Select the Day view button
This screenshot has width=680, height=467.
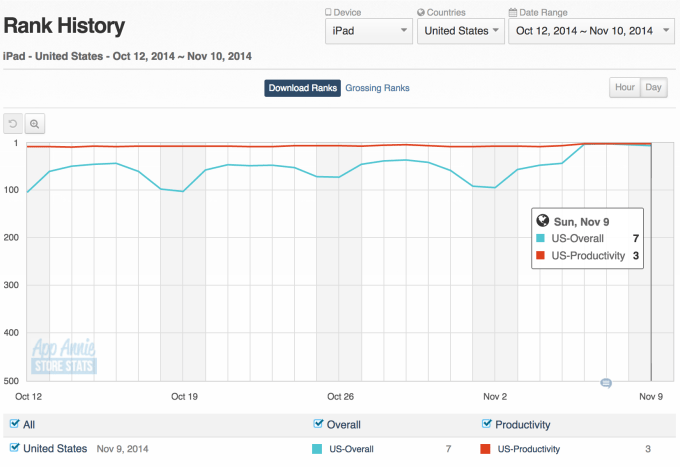coord(654,87)
